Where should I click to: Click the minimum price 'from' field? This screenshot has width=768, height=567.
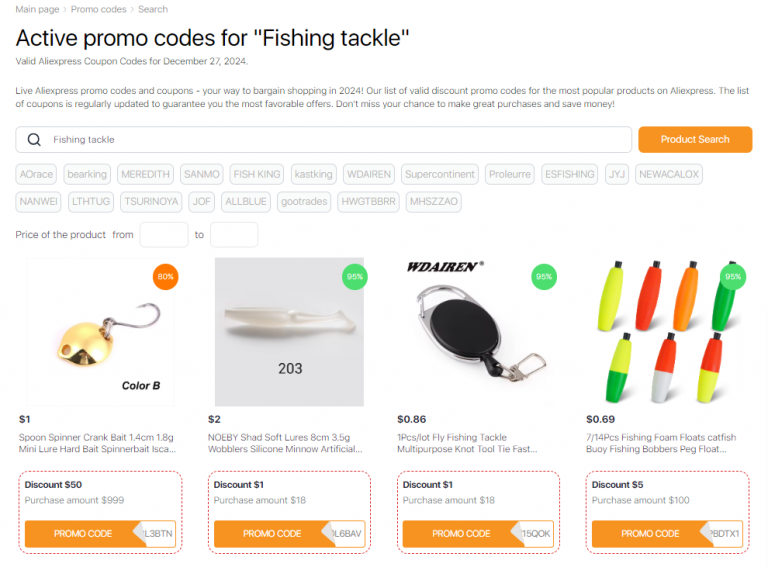pyautogui.click(x=164, y=235)
